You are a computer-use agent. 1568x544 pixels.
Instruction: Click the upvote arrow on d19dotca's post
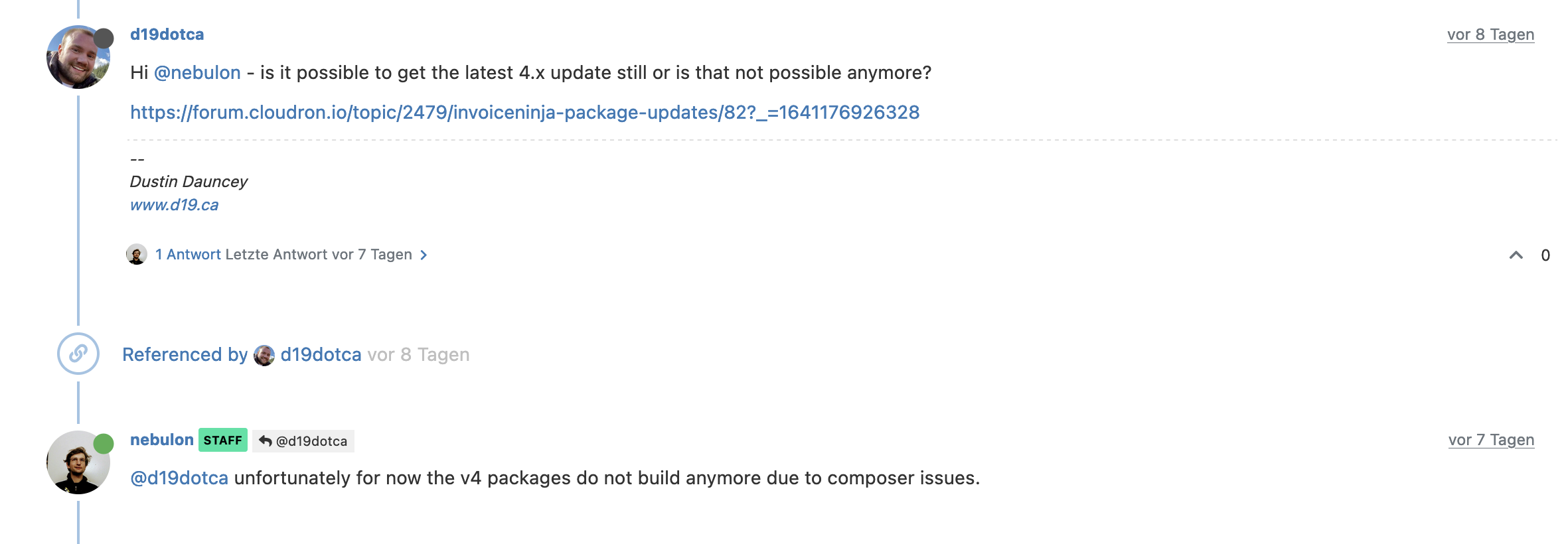(x=1516, y=255)
